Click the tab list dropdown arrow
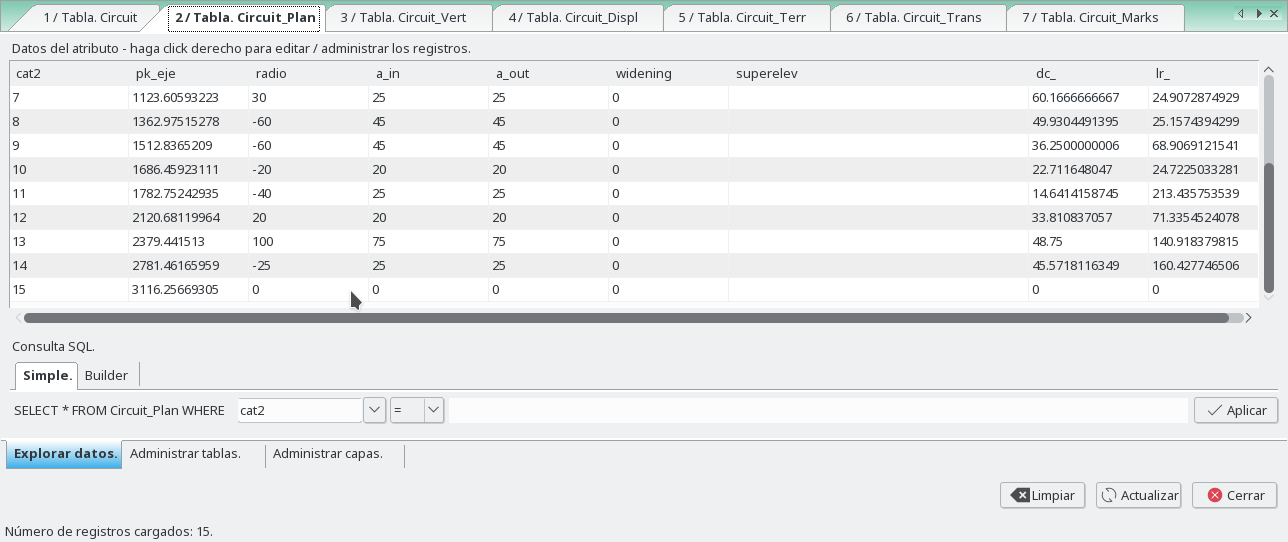1288x542 pixels. pos(1274,14)
